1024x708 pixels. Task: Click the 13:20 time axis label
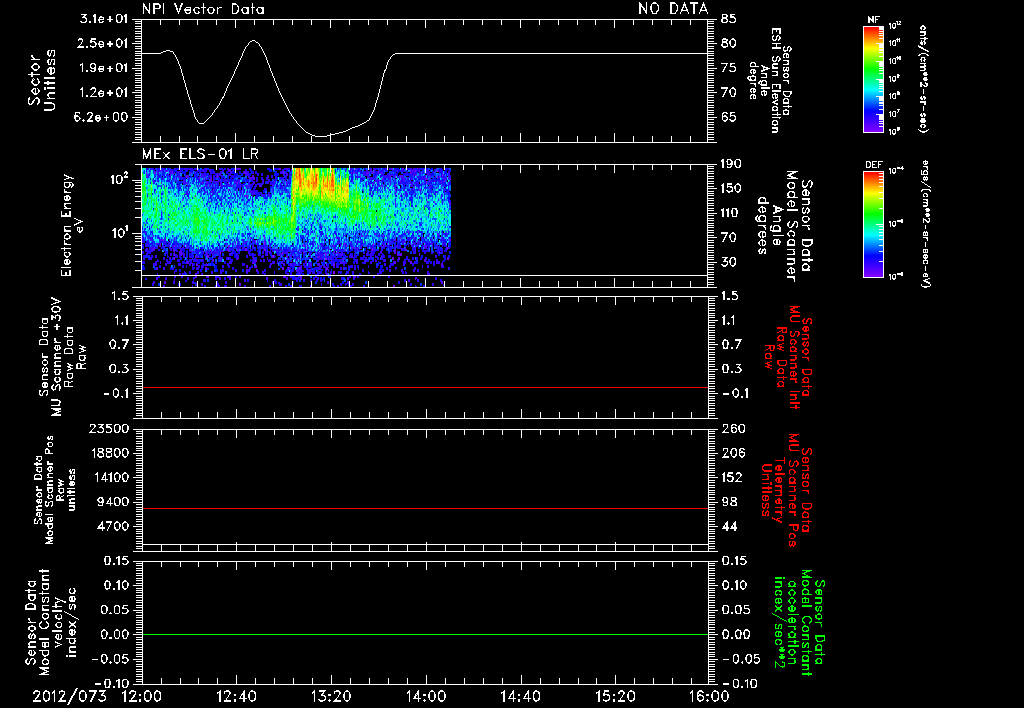(331, 696)
